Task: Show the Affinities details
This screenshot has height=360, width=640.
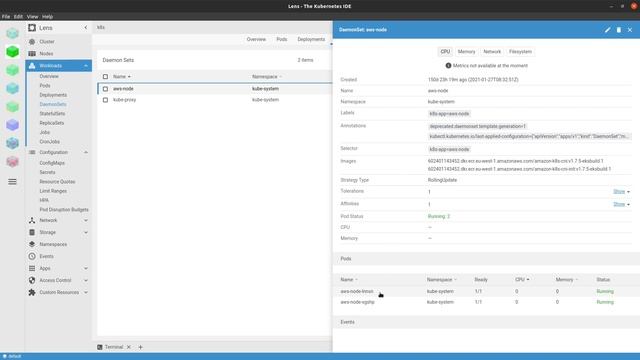Action: coord(621,204)
